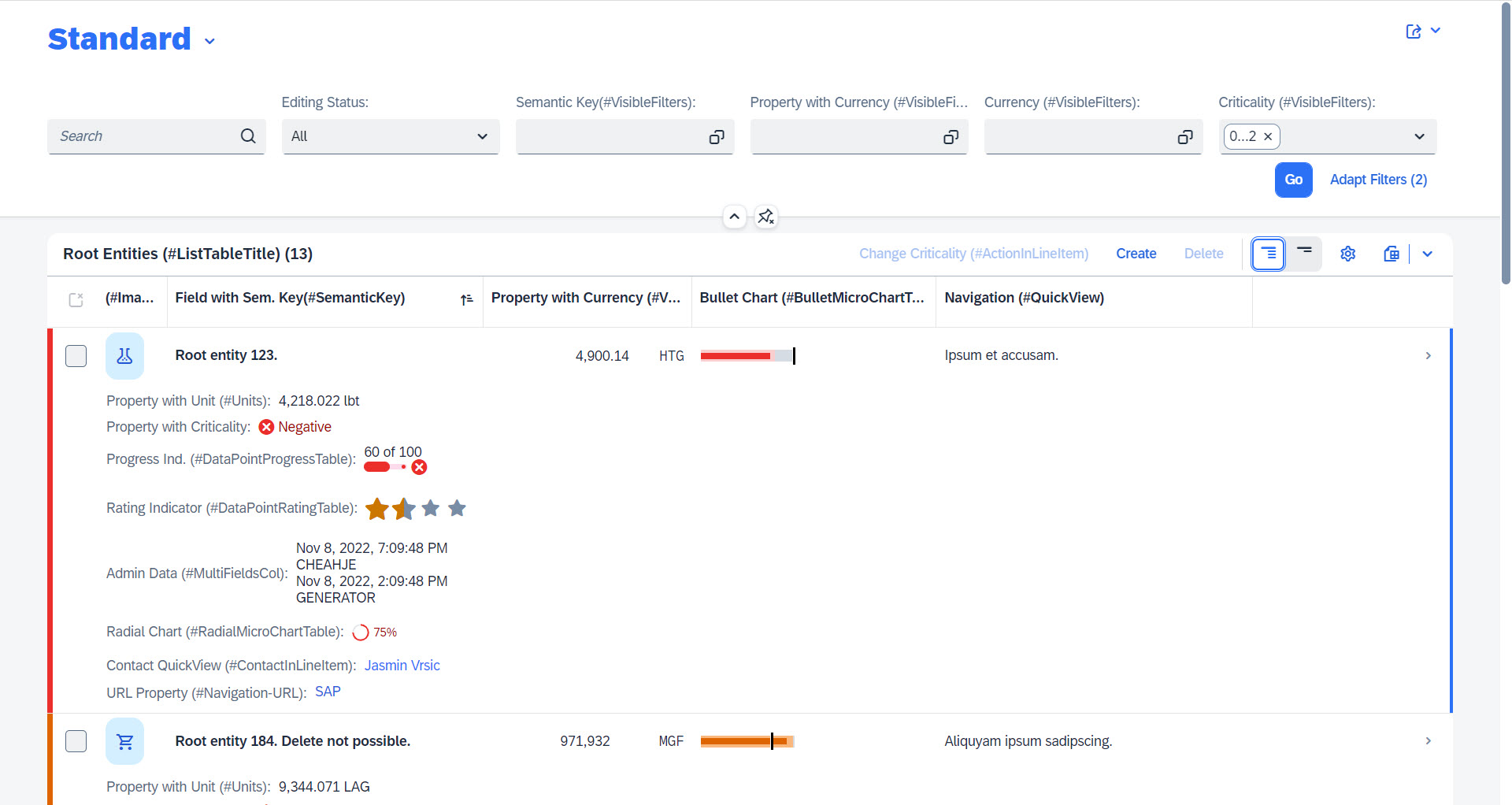
Task: Unpin the header with pin icon
Action: point(765,217)
